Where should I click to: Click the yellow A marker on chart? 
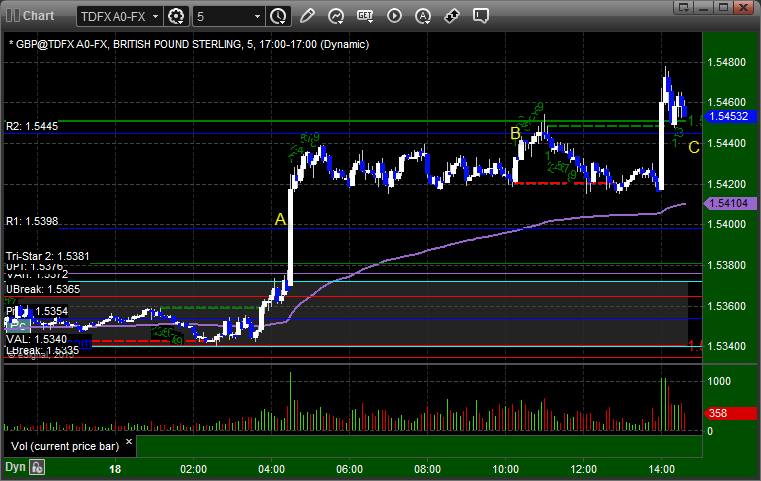click(280, 219)
